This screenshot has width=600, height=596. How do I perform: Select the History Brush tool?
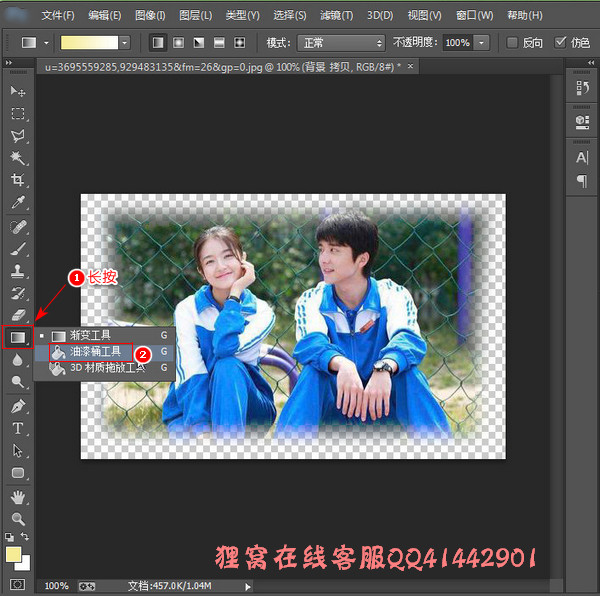(x=17, y=293)
